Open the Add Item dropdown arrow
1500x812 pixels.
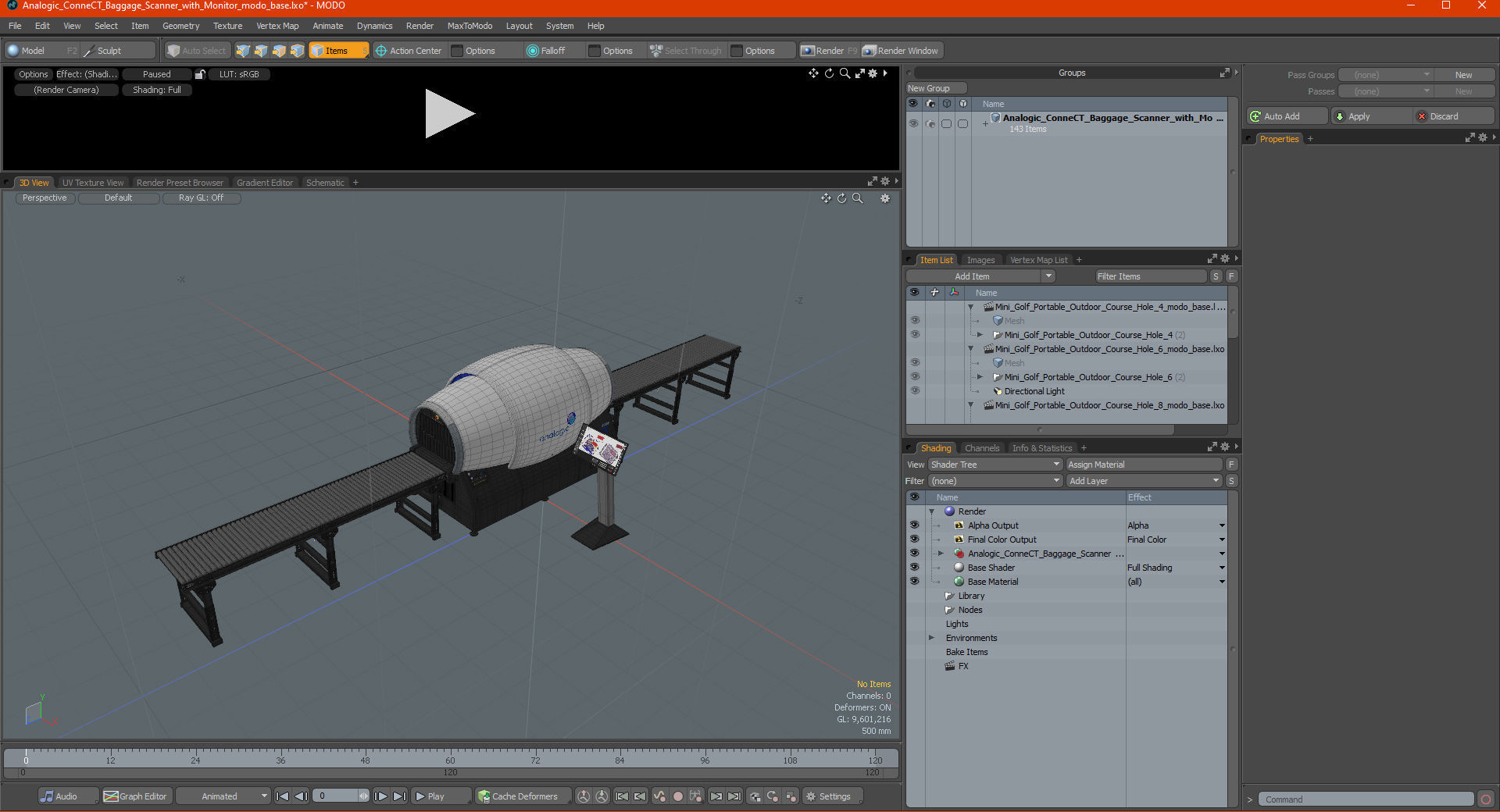tap(1048, 276)
